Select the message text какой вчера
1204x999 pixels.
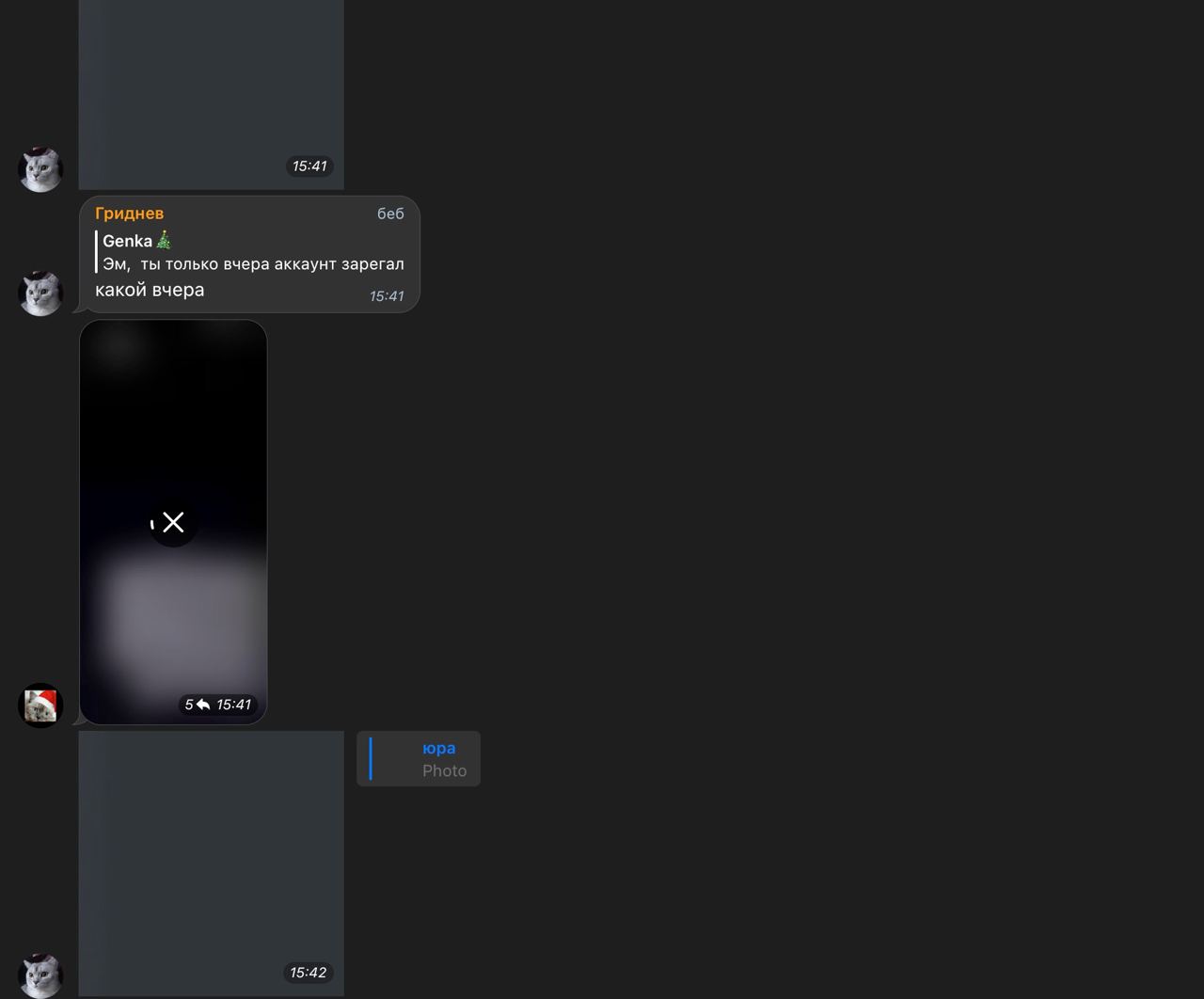150,290
